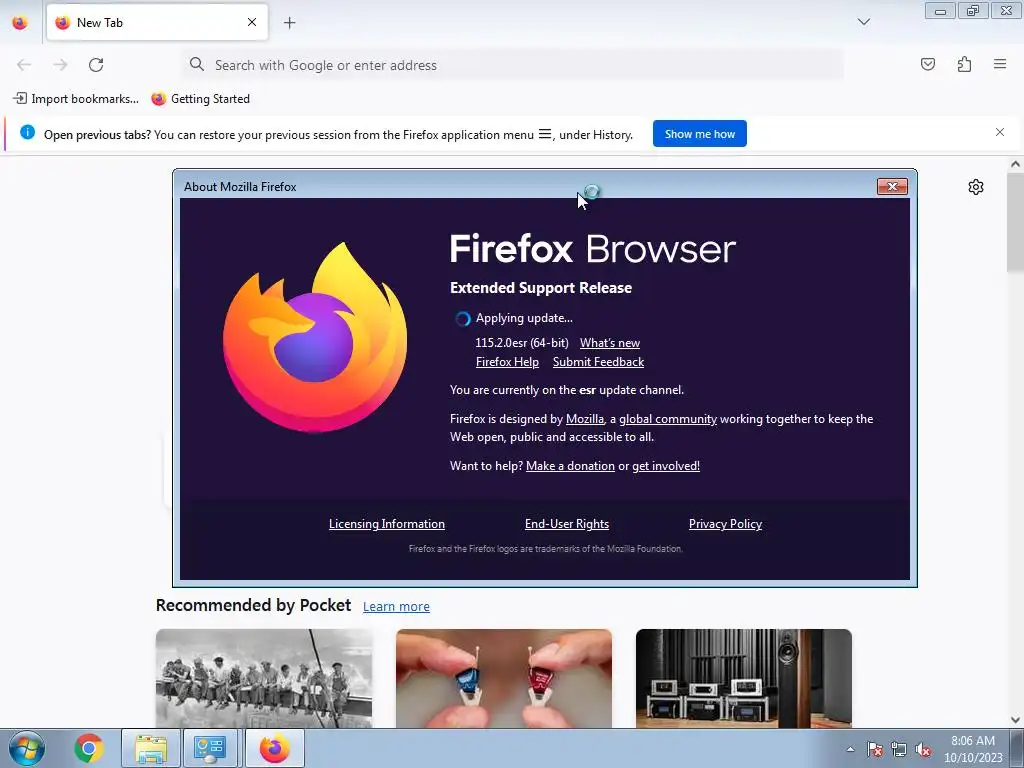Open Action Center flag tray icon

click(x=875, y=749)
